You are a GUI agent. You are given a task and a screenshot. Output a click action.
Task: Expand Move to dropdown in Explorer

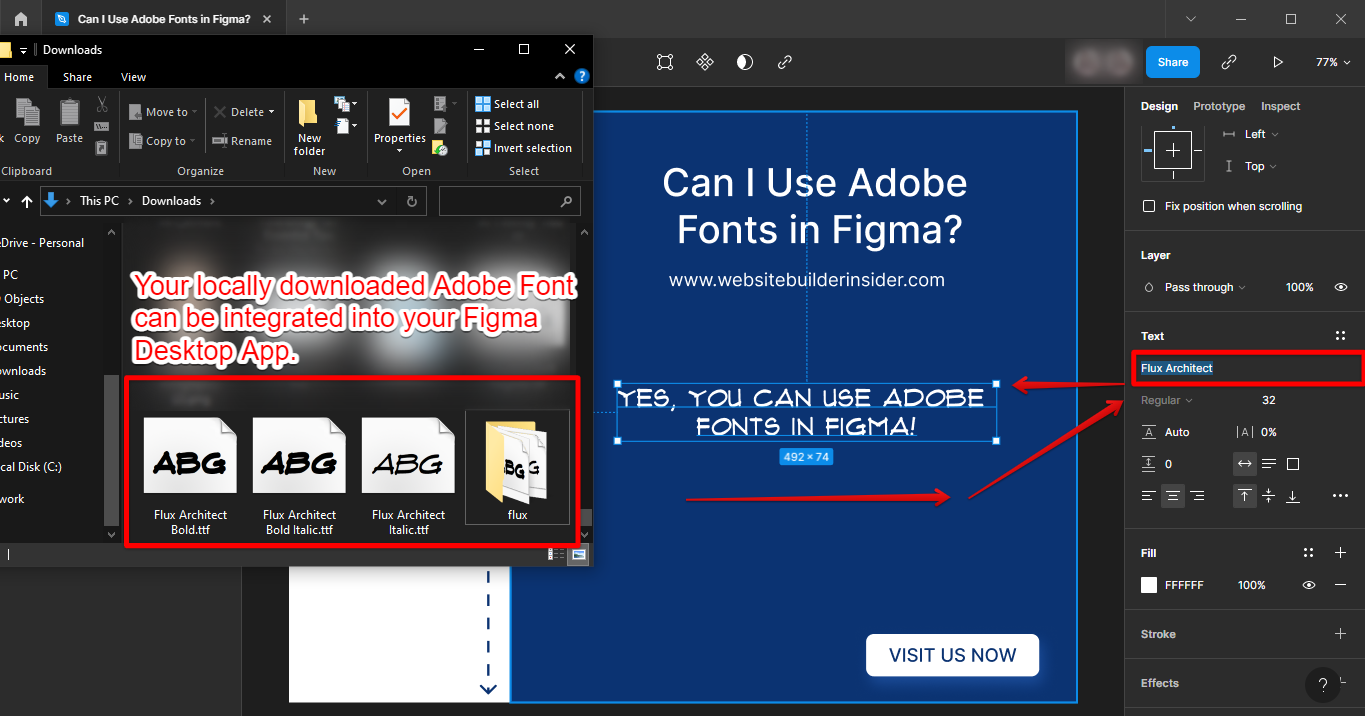pyautogui.click(x=194, y=112)
